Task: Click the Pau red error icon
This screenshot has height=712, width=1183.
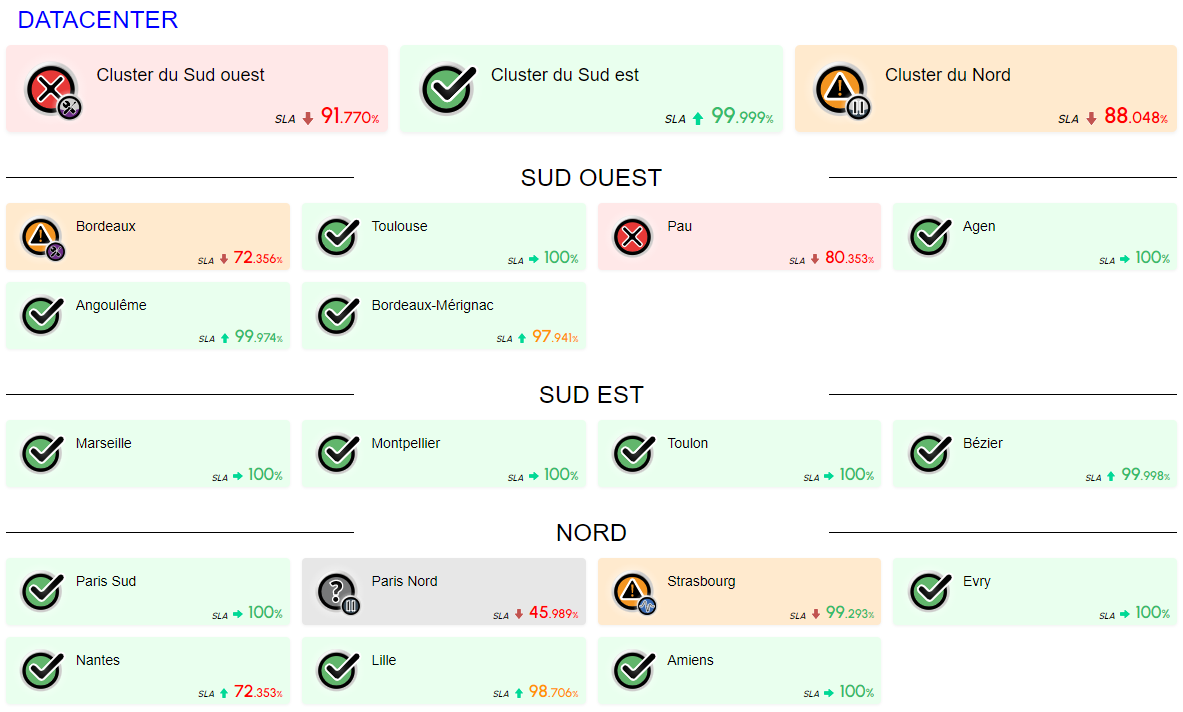Action: pyautogui.click(x=632, y=237)
